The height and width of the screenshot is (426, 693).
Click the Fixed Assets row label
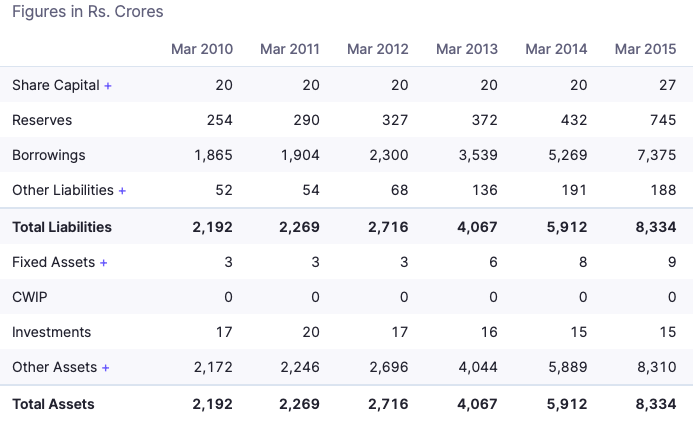53,263
